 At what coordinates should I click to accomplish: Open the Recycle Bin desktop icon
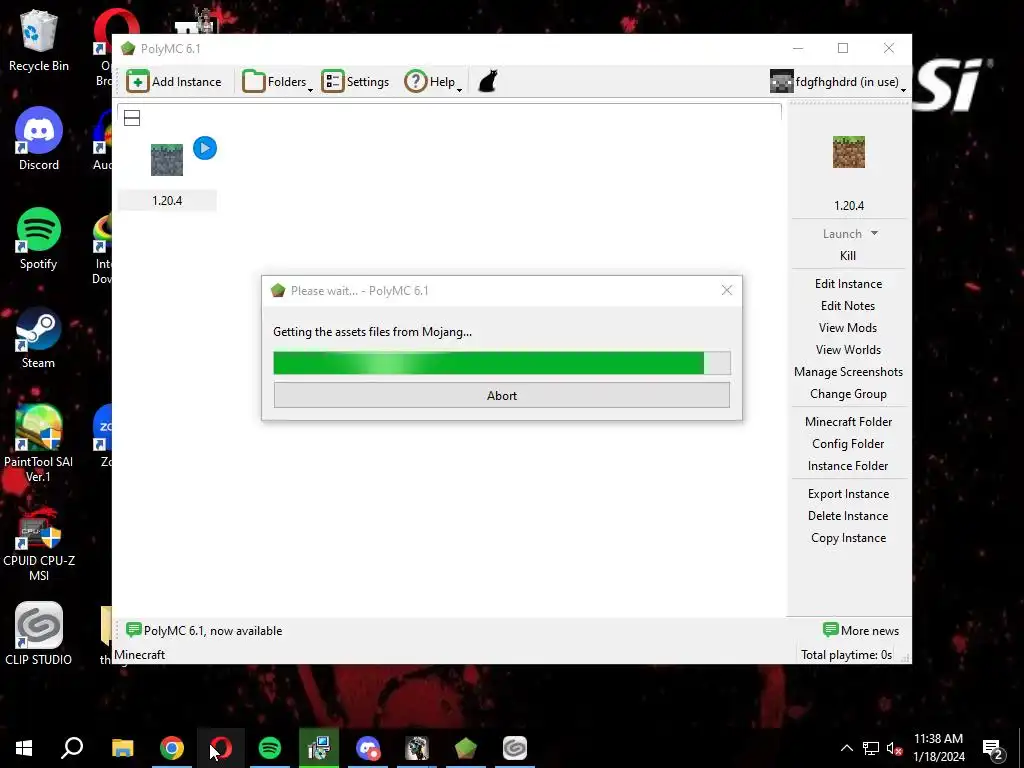(39, 40)
